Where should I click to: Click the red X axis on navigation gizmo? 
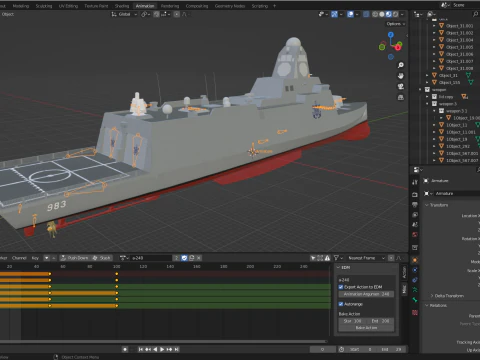398,47
